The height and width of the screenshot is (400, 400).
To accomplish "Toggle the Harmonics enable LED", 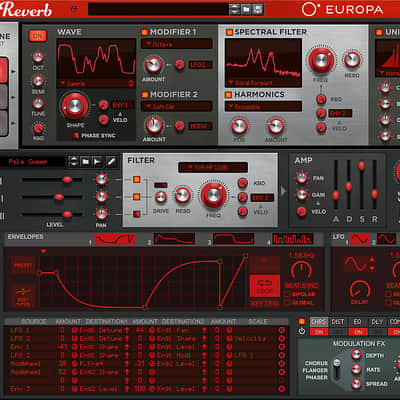I will coord(228,95).
